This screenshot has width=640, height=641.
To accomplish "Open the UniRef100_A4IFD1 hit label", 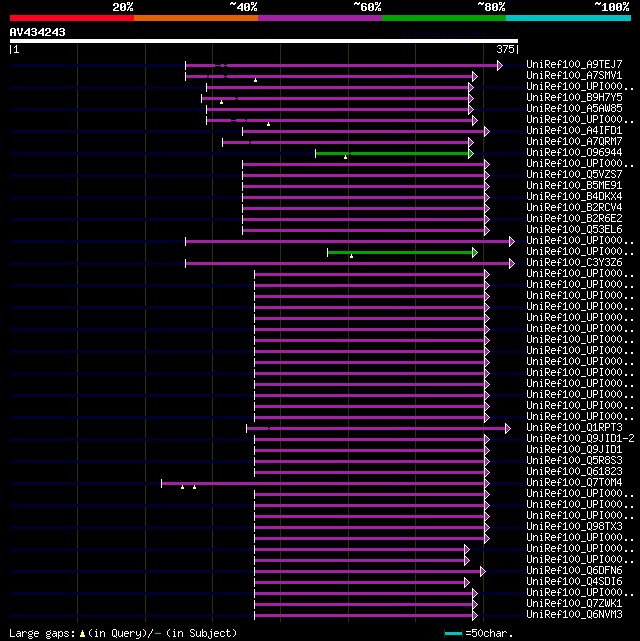I will tap(574, 130).
